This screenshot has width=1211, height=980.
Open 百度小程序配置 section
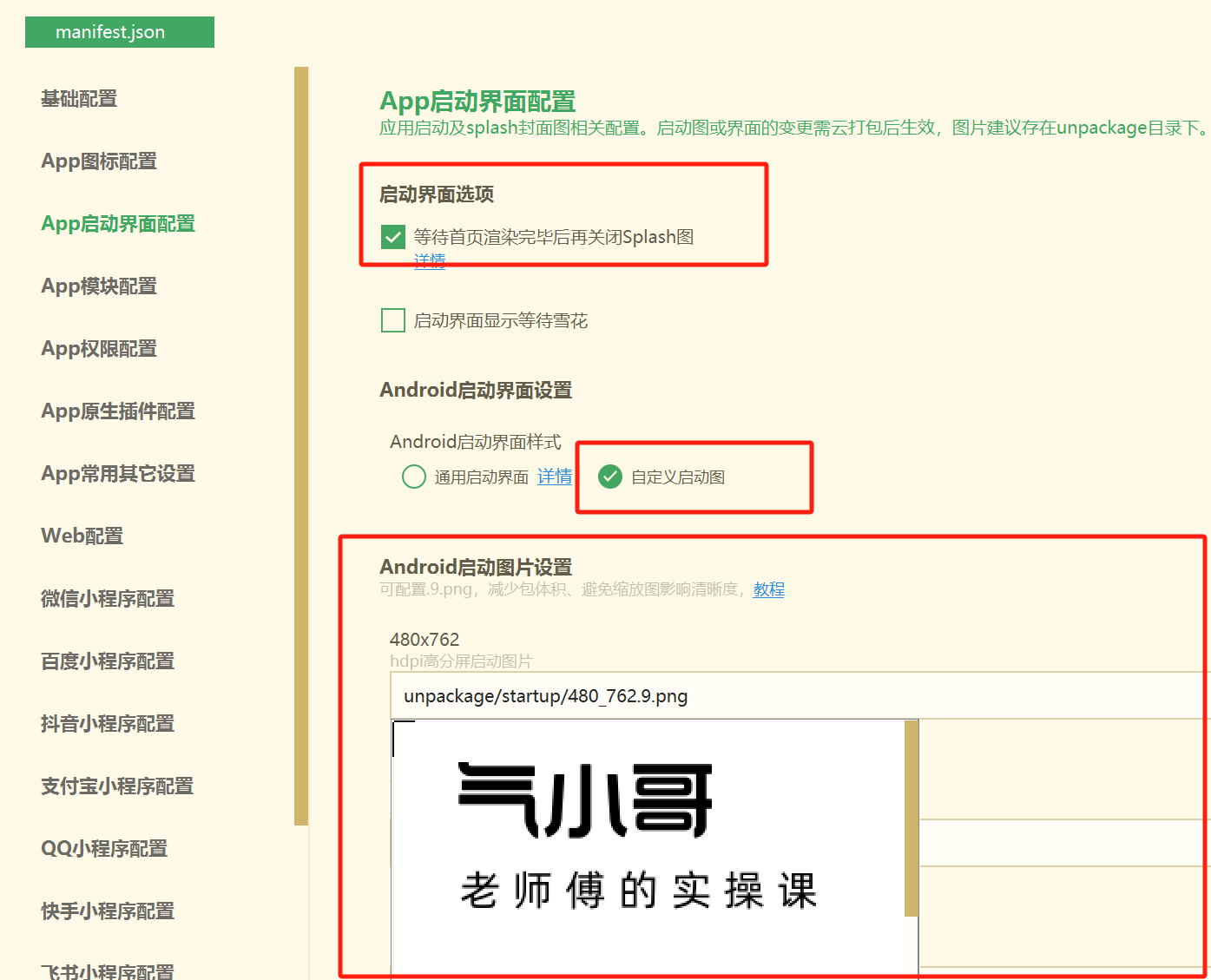coord(108,661)
